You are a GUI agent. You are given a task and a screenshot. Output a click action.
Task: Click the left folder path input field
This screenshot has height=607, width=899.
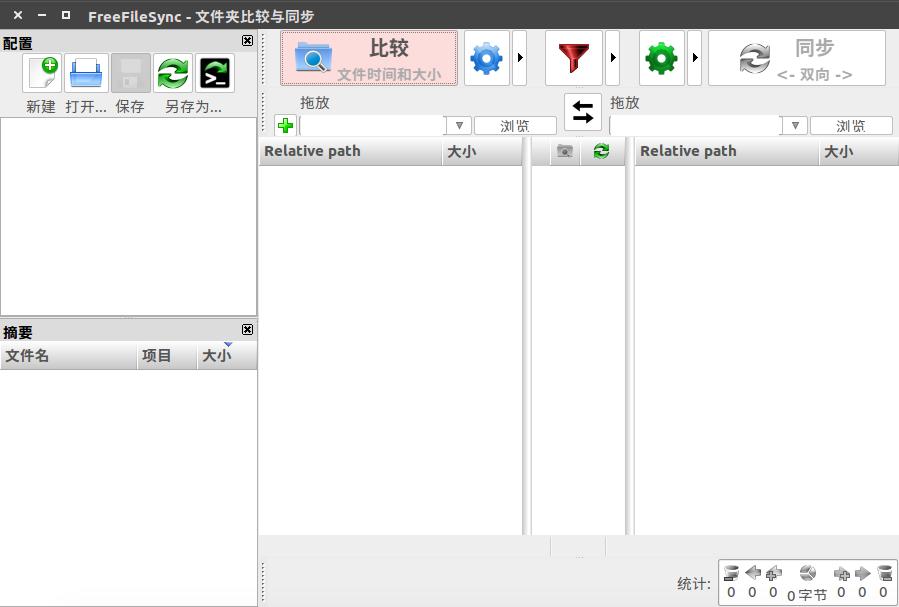(x=372, y=125)
